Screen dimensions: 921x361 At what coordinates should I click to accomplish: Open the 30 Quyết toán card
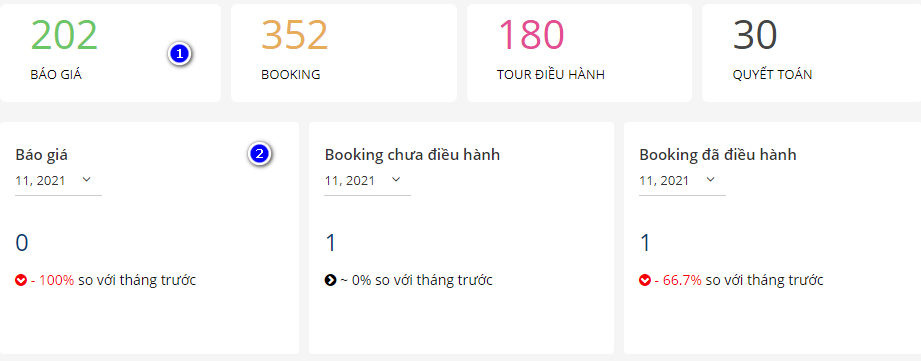click(x=811, y=53)
